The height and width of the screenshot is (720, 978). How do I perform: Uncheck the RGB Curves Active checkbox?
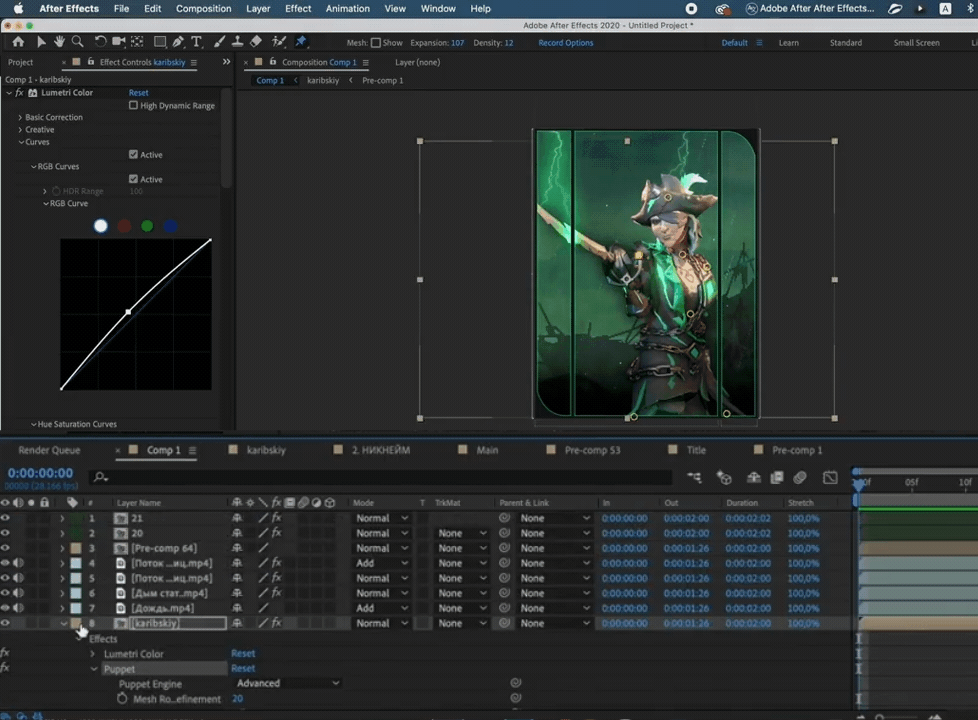[x=133, y=179]
